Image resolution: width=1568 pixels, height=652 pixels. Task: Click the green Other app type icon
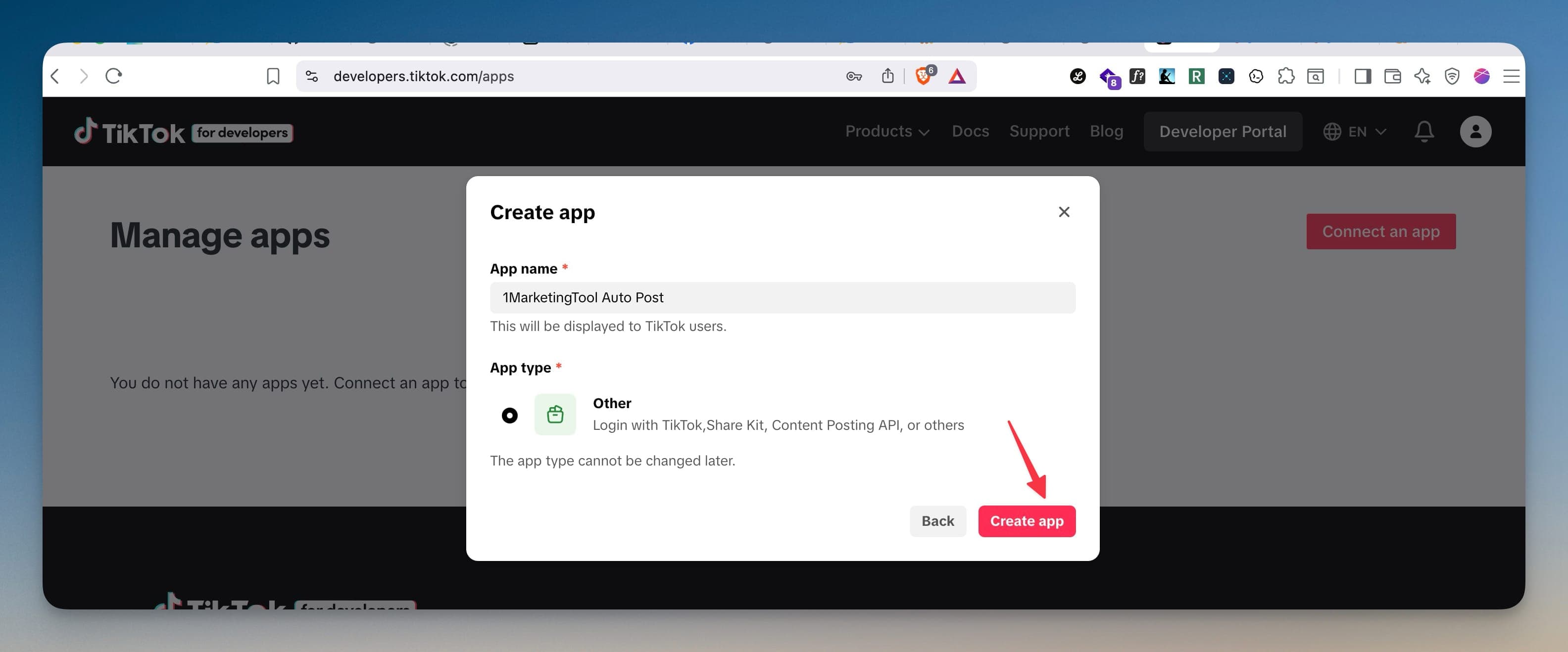click(555, 414)
